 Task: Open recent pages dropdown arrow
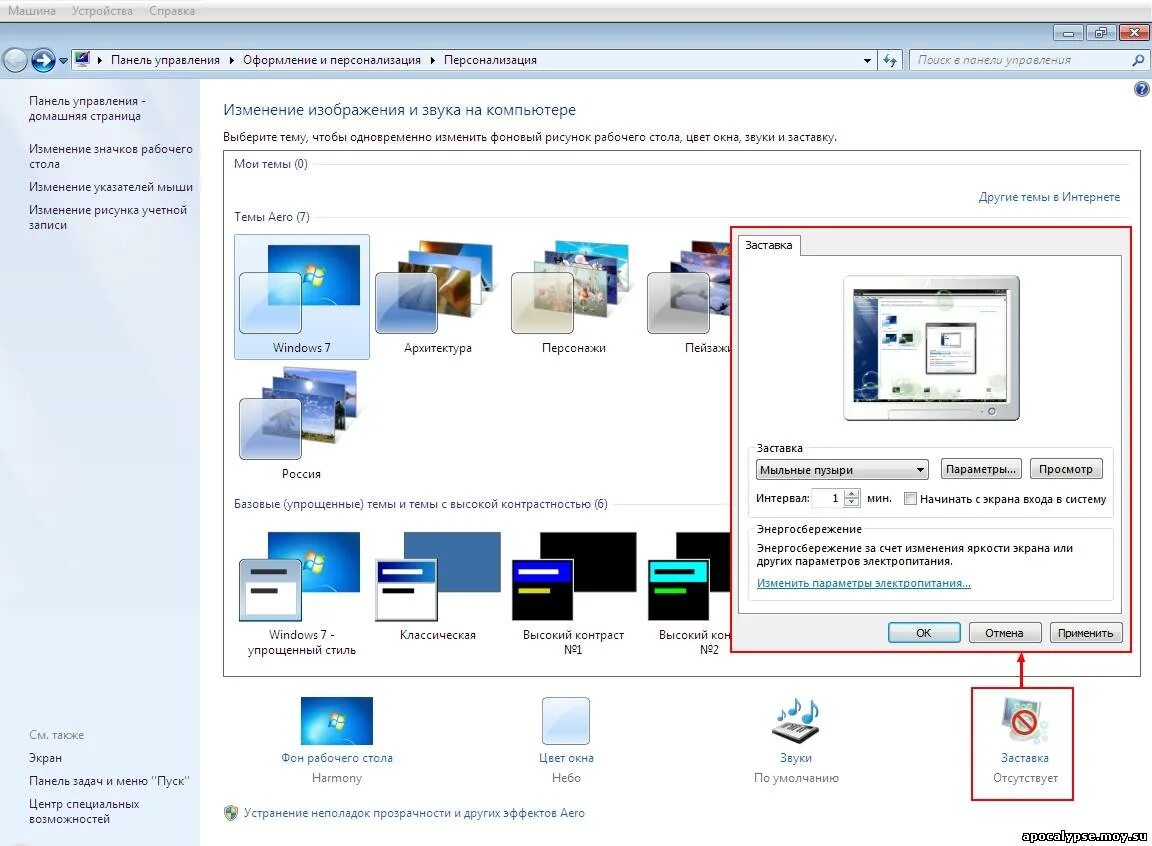click(x=63, y=61)
